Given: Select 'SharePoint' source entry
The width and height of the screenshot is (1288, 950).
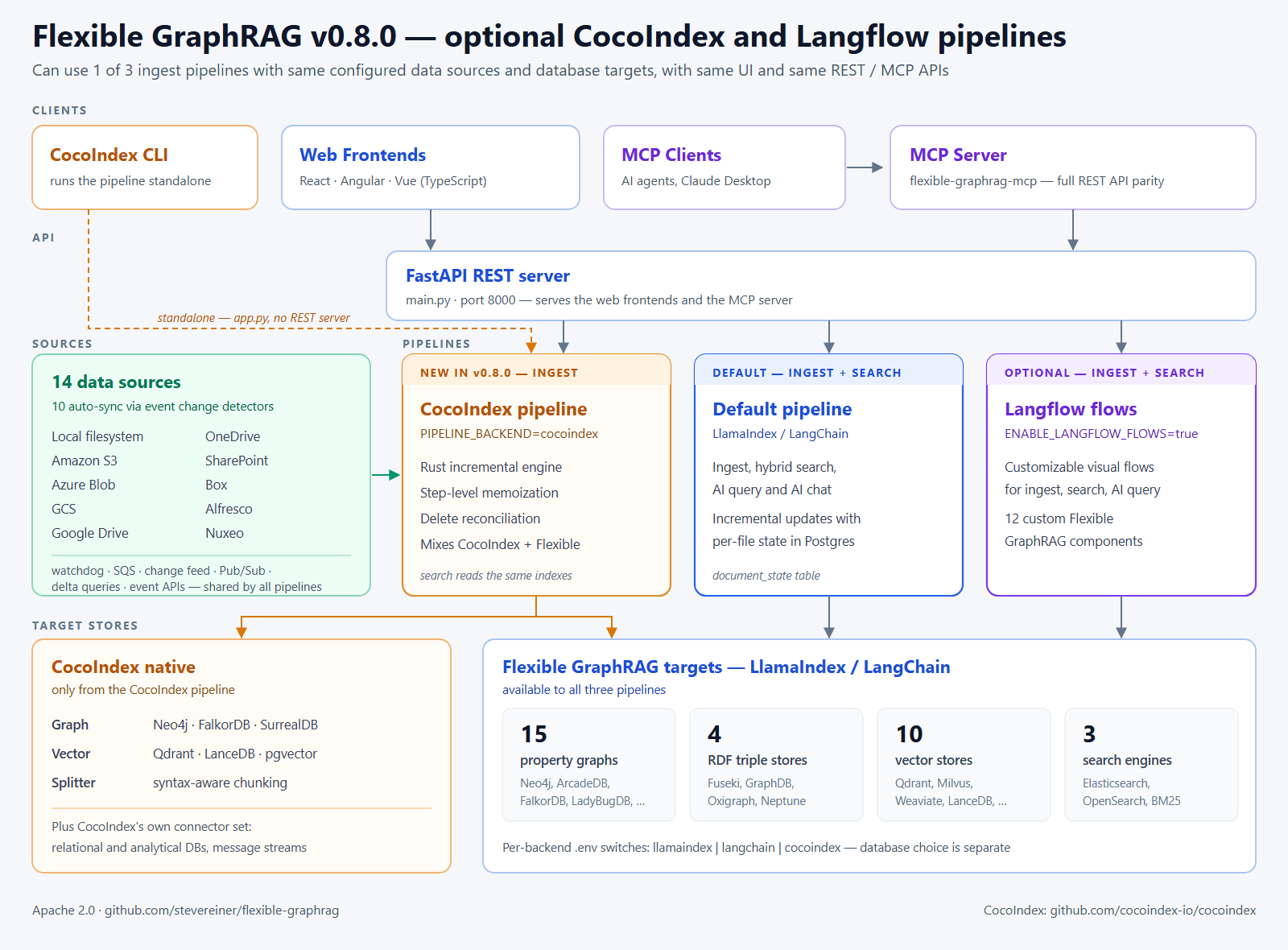Looking at the screenshot, I should pos(237,461).
